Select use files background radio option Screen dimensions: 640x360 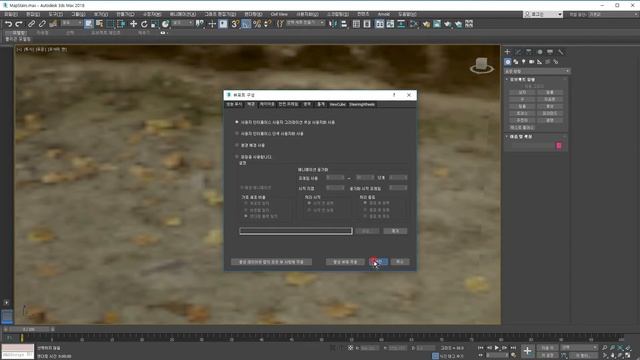pos(237,156)
